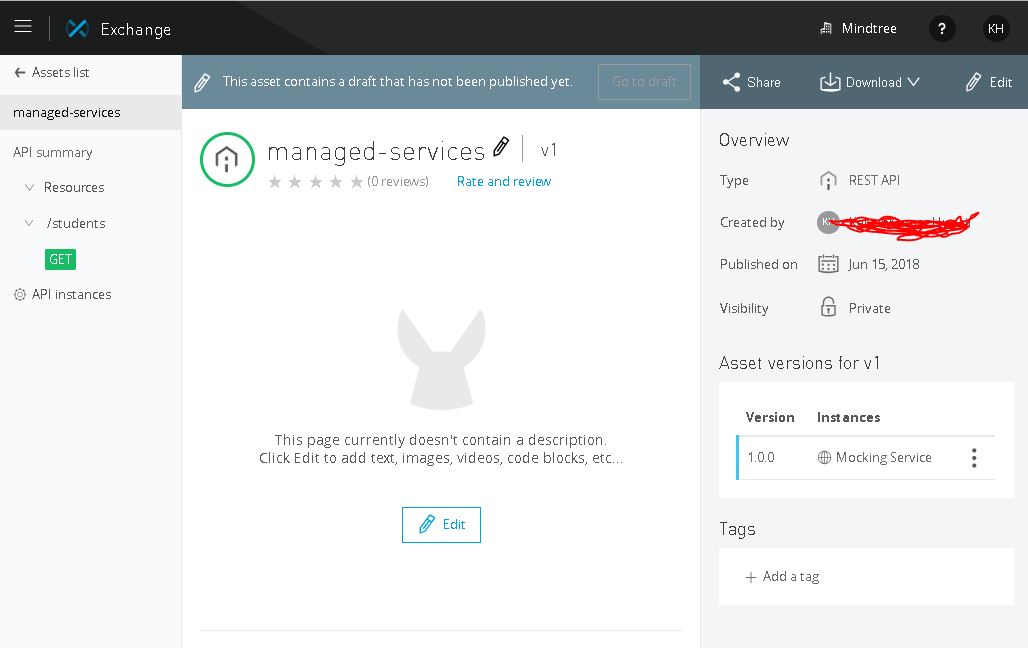Open the KH user profile avatar
Viewport: 1028px width, 648px height.
(x=995, y=29)
